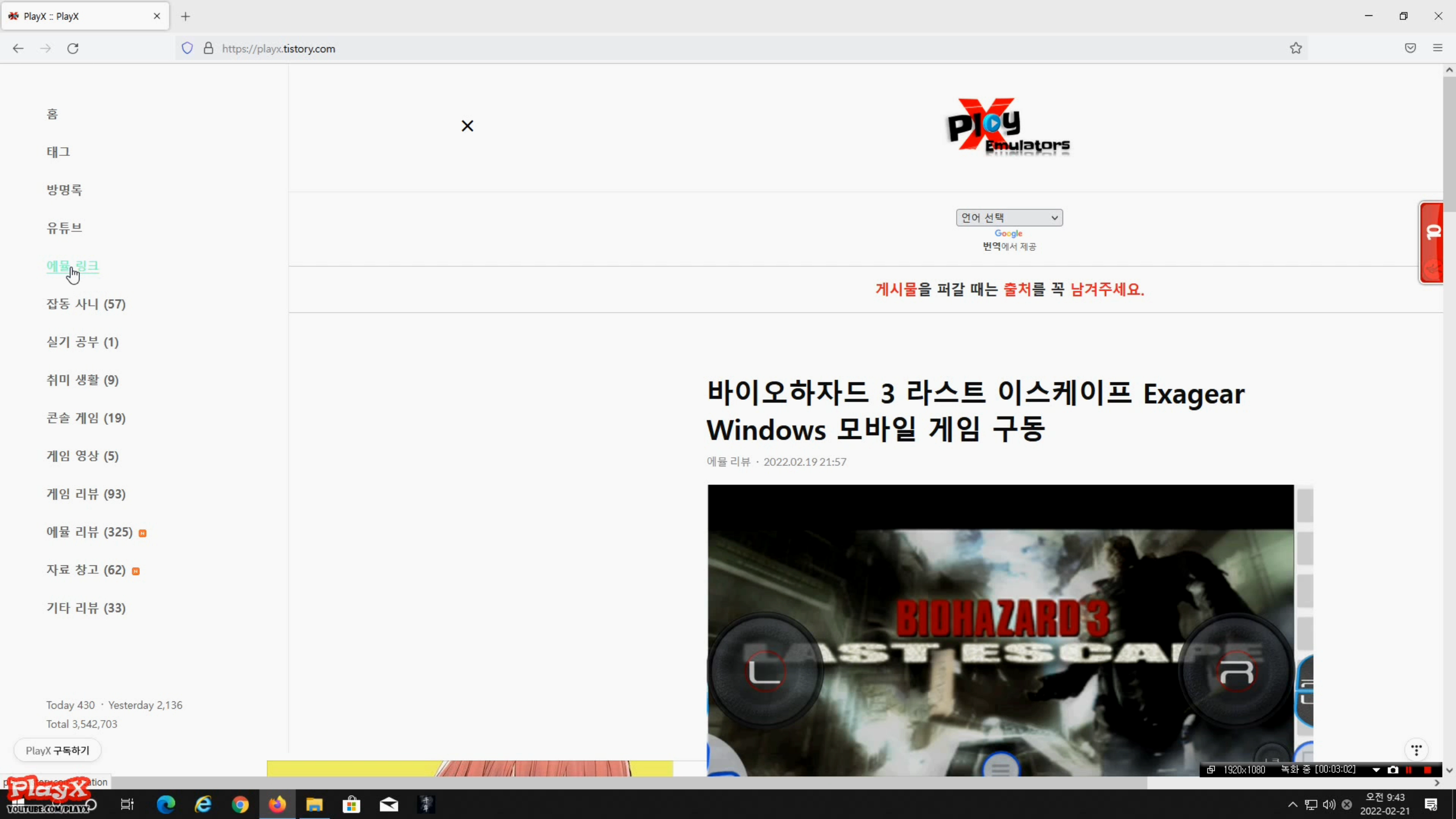The height and width of the screenshot is (819, 1456).
Task: Click the site lock icon
Action: [x=208, y=48]
